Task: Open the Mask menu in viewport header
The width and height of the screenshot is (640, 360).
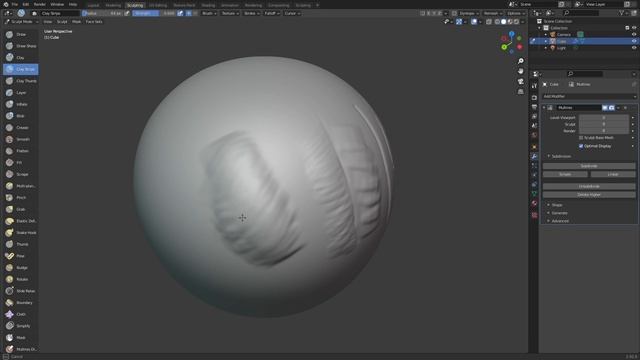Action: (76, 22)
